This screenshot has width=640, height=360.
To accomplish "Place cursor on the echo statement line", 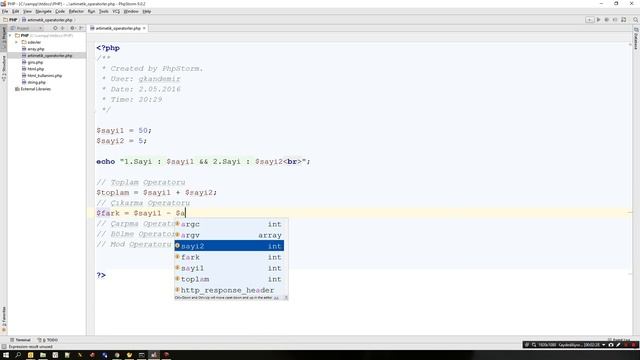I will click(203, 162).
